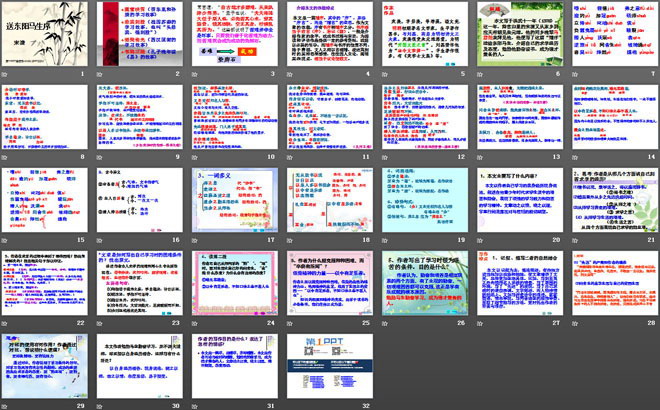
Task: Select slide 12 thumbnail
Action: (x=421, y=121)
